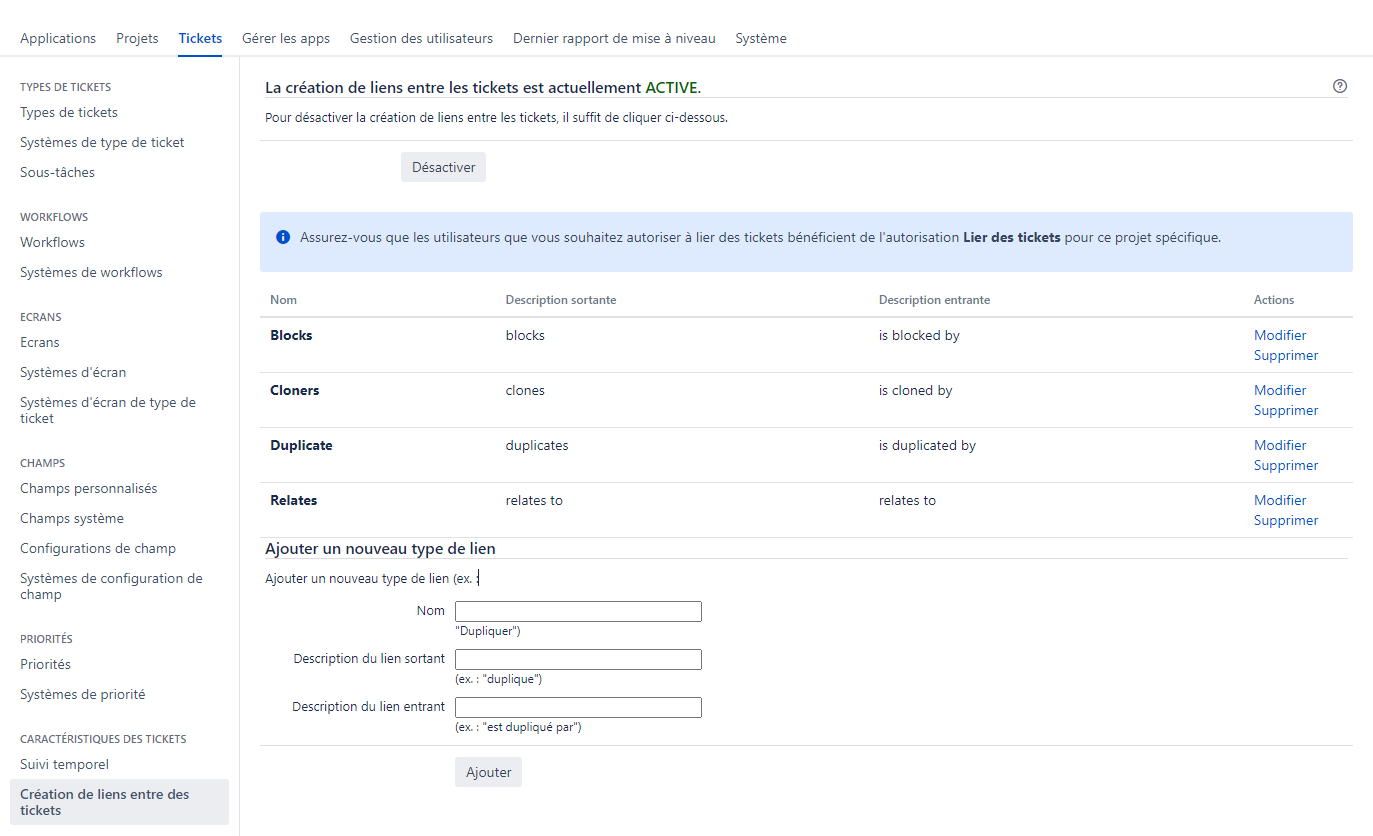
Task: Switch to the Projets tab
Action: click(137, 38)
